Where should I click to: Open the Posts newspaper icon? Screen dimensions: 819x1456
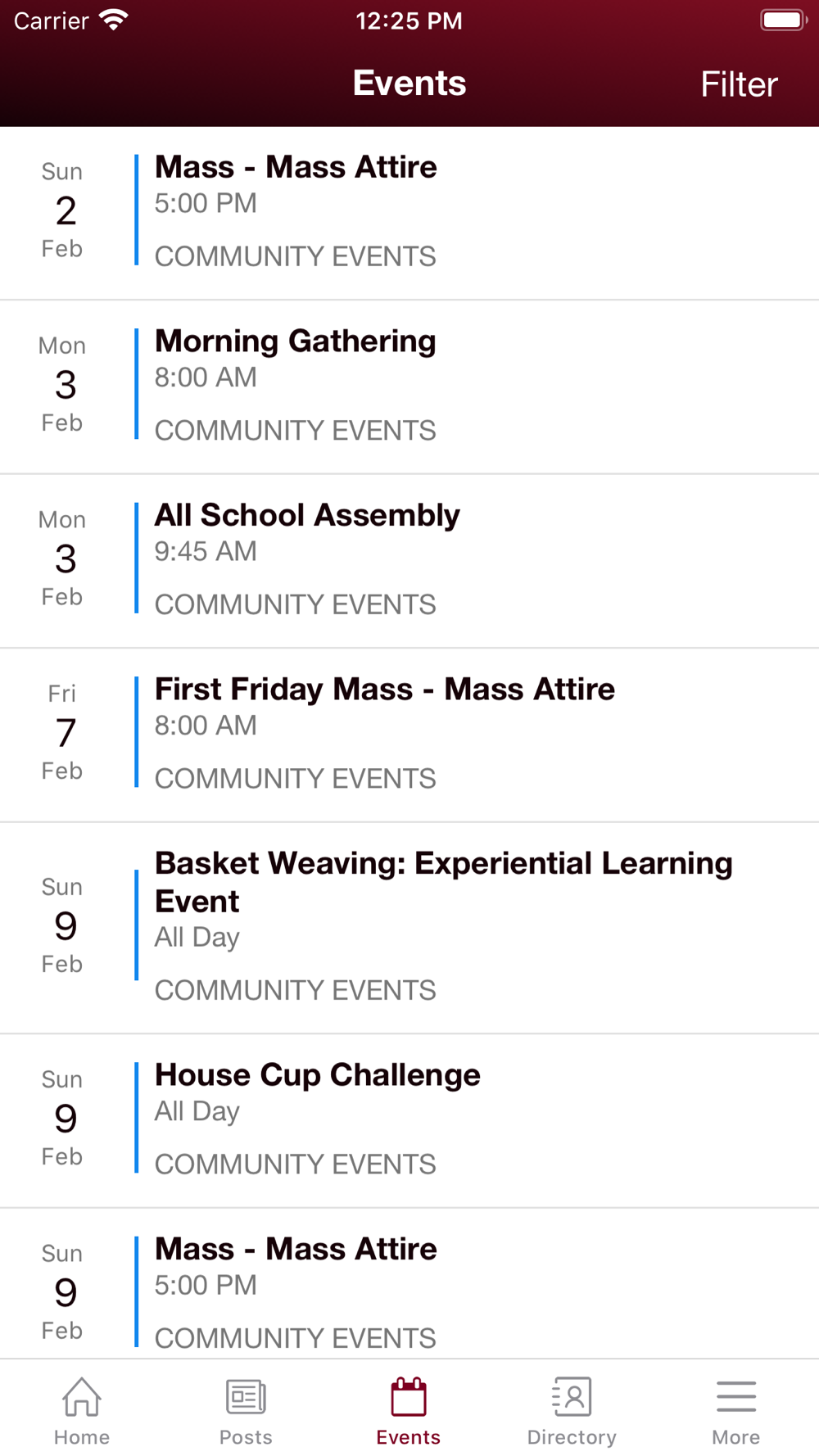click(246, 1397)
